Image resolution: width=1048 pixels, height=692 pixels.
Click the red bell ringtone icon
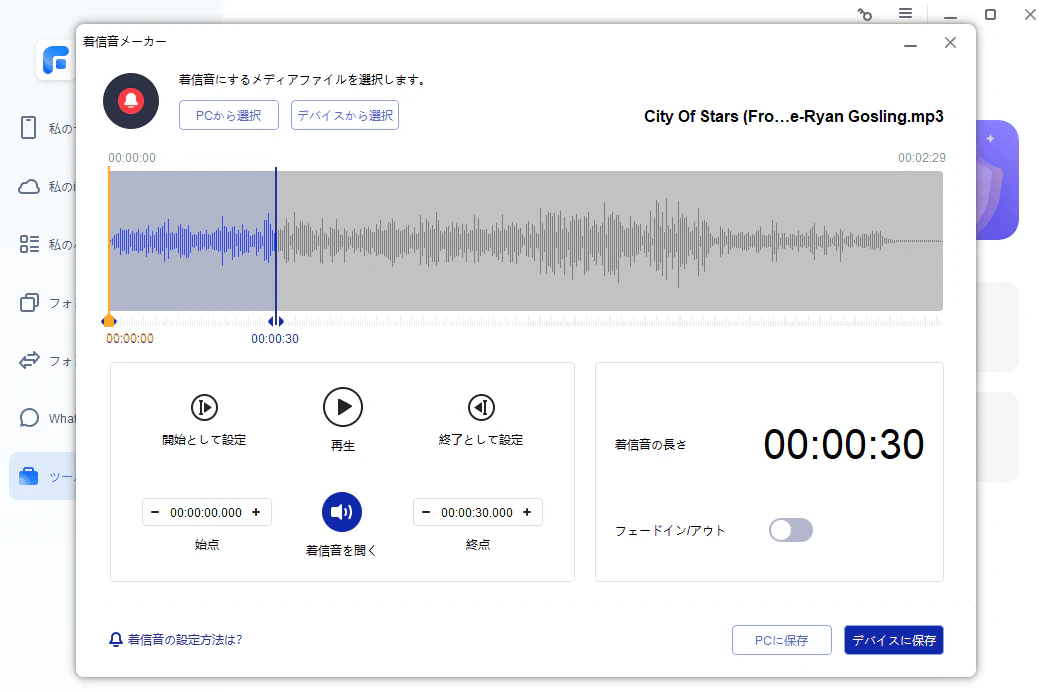coord(131,101)
